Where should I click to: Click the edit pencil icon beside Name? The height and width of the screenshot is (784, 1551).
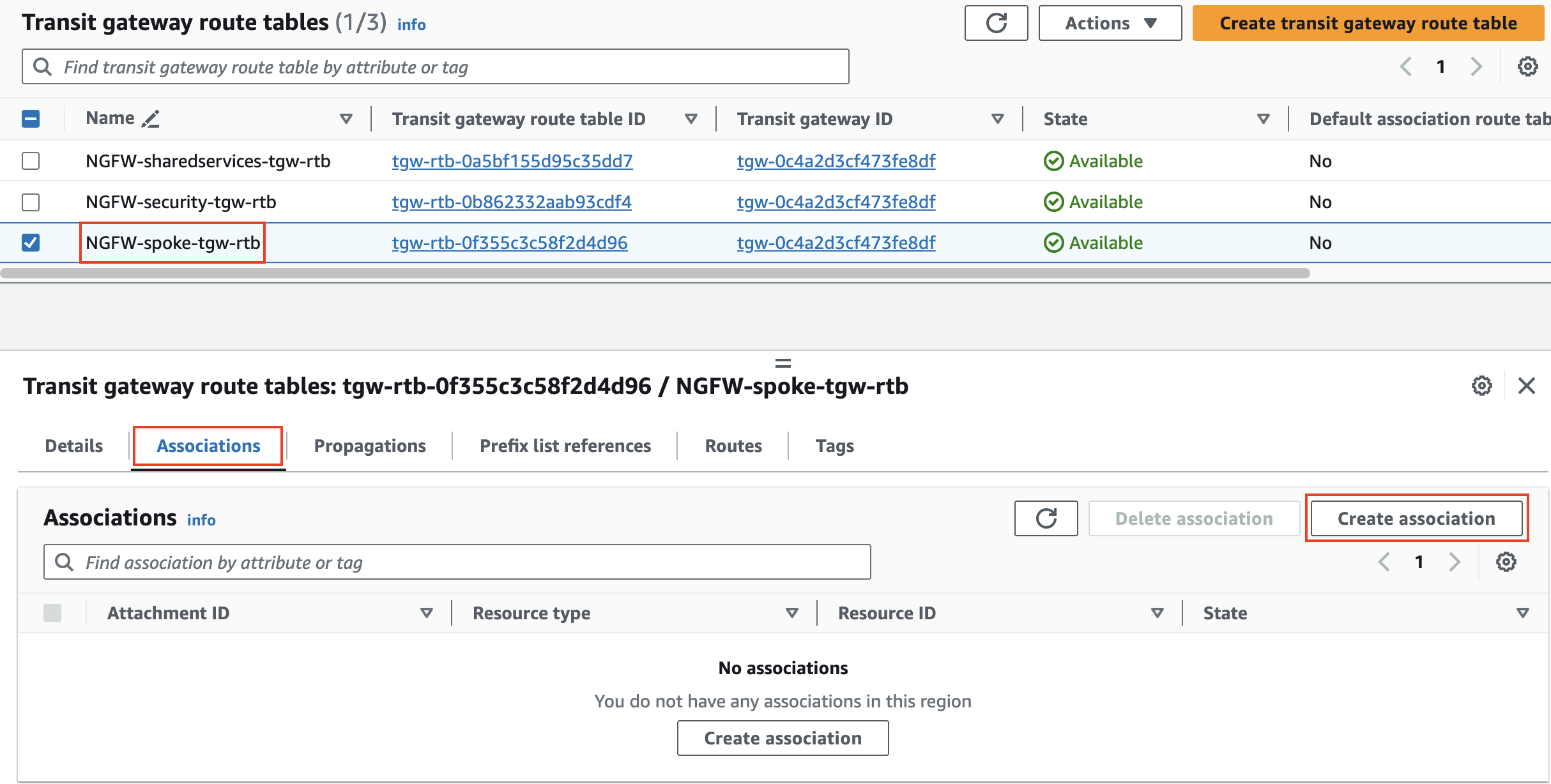coord(151,119)
